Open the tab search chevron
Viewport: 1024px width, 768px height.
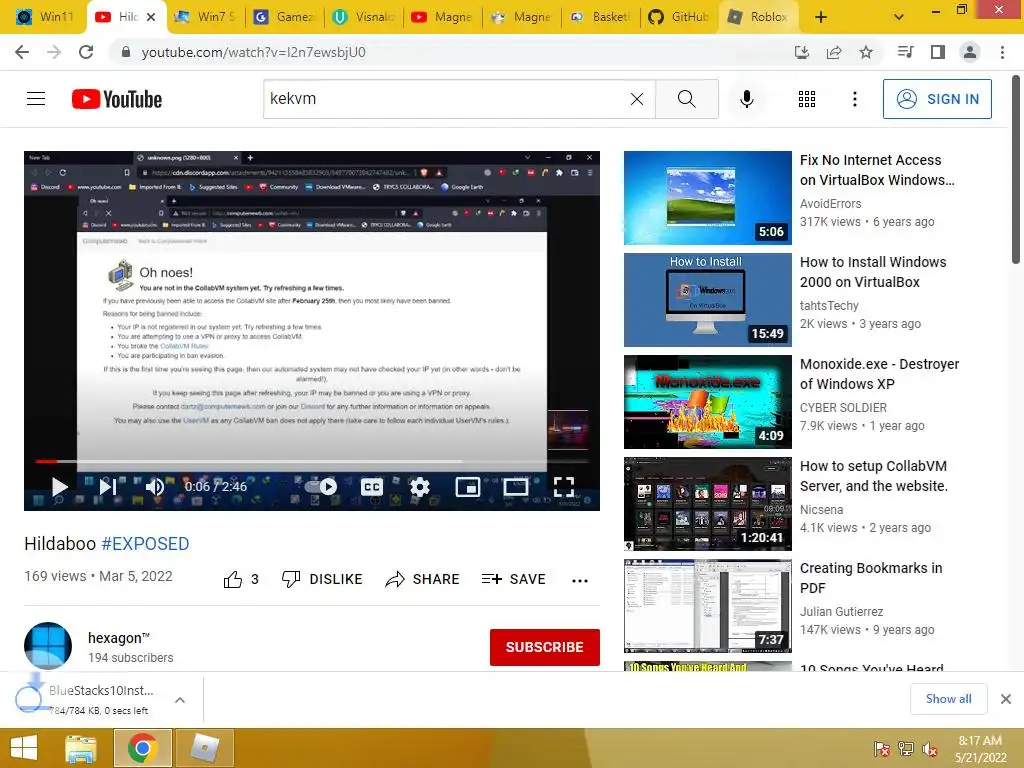pyautogui.click(x=899, y=17)
